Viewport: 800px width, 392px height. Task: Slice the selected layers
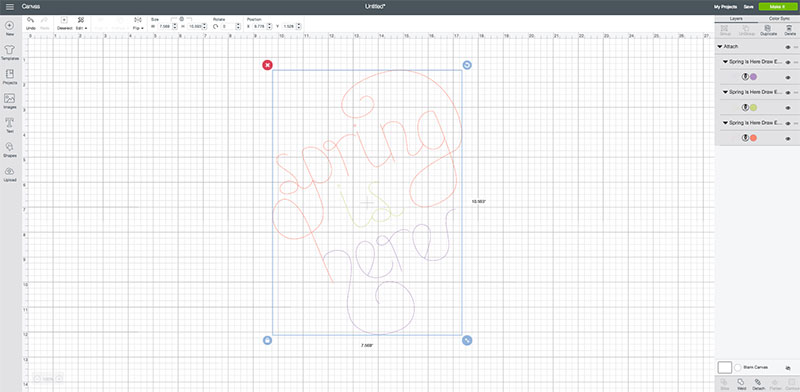click(724, 384)
